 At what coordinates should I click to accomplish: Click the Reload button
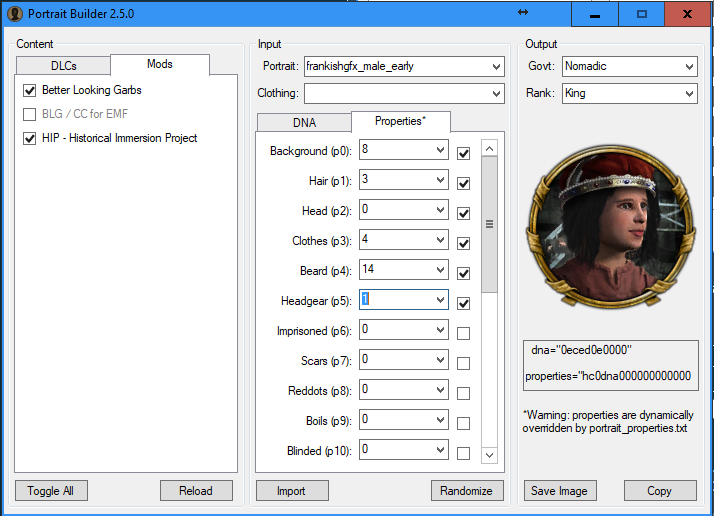[196, 490]
